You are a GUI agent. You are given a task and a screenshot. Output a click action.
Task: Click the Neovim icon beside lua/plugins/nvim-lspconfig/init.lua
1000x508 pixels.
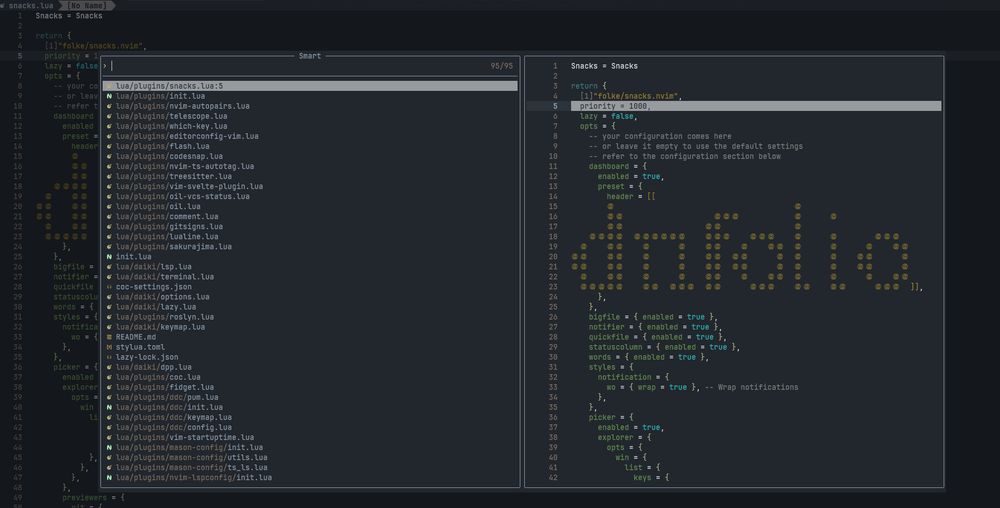pos(109,477)
